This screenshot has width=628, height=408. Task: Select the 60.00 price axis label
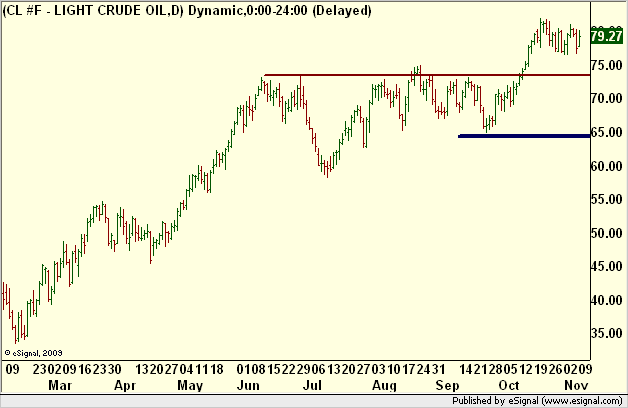coord(607,166)
